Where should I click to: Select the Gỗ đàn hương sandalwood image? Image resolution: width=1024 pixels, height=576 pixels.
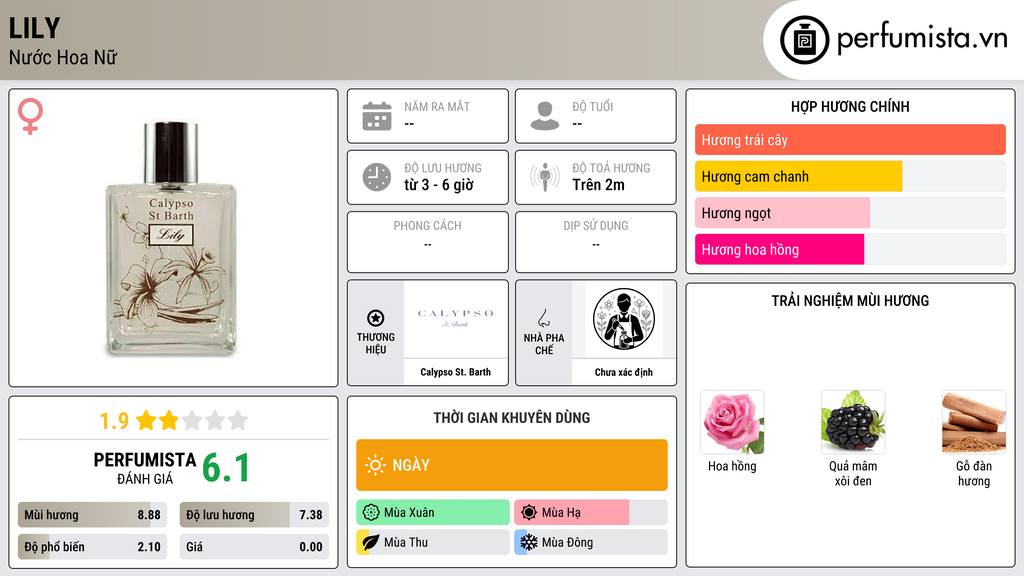pyautogui.click(x=974, y=423)
